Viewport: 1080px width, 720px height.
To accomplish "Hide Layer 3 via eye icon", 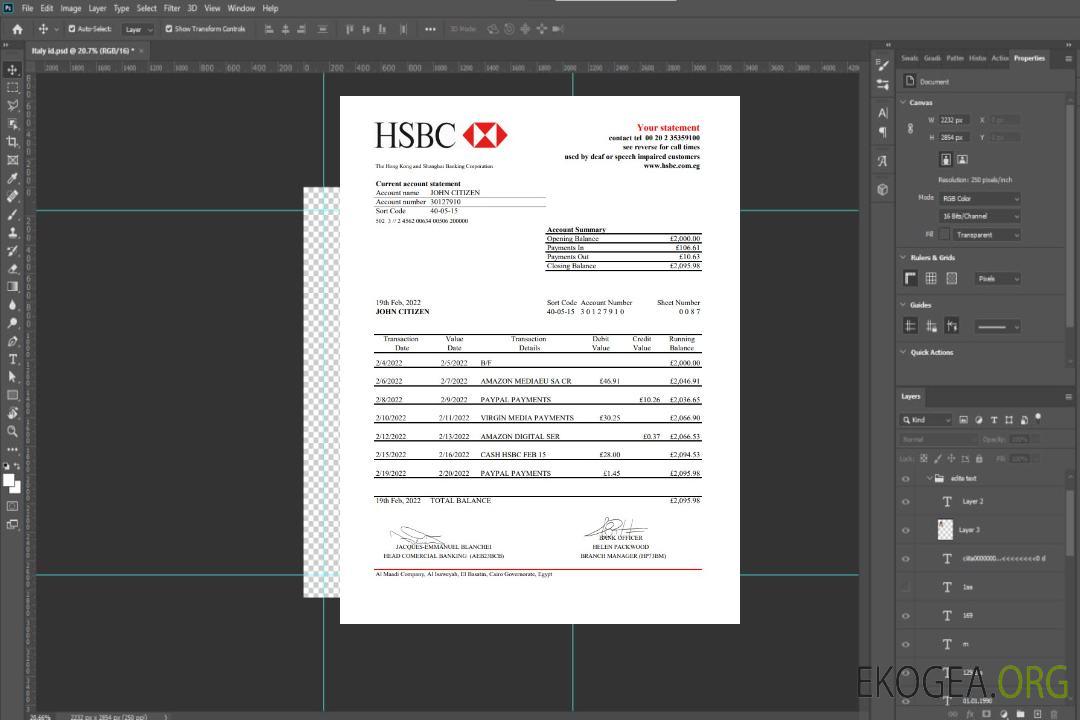I will coord(906,530).
